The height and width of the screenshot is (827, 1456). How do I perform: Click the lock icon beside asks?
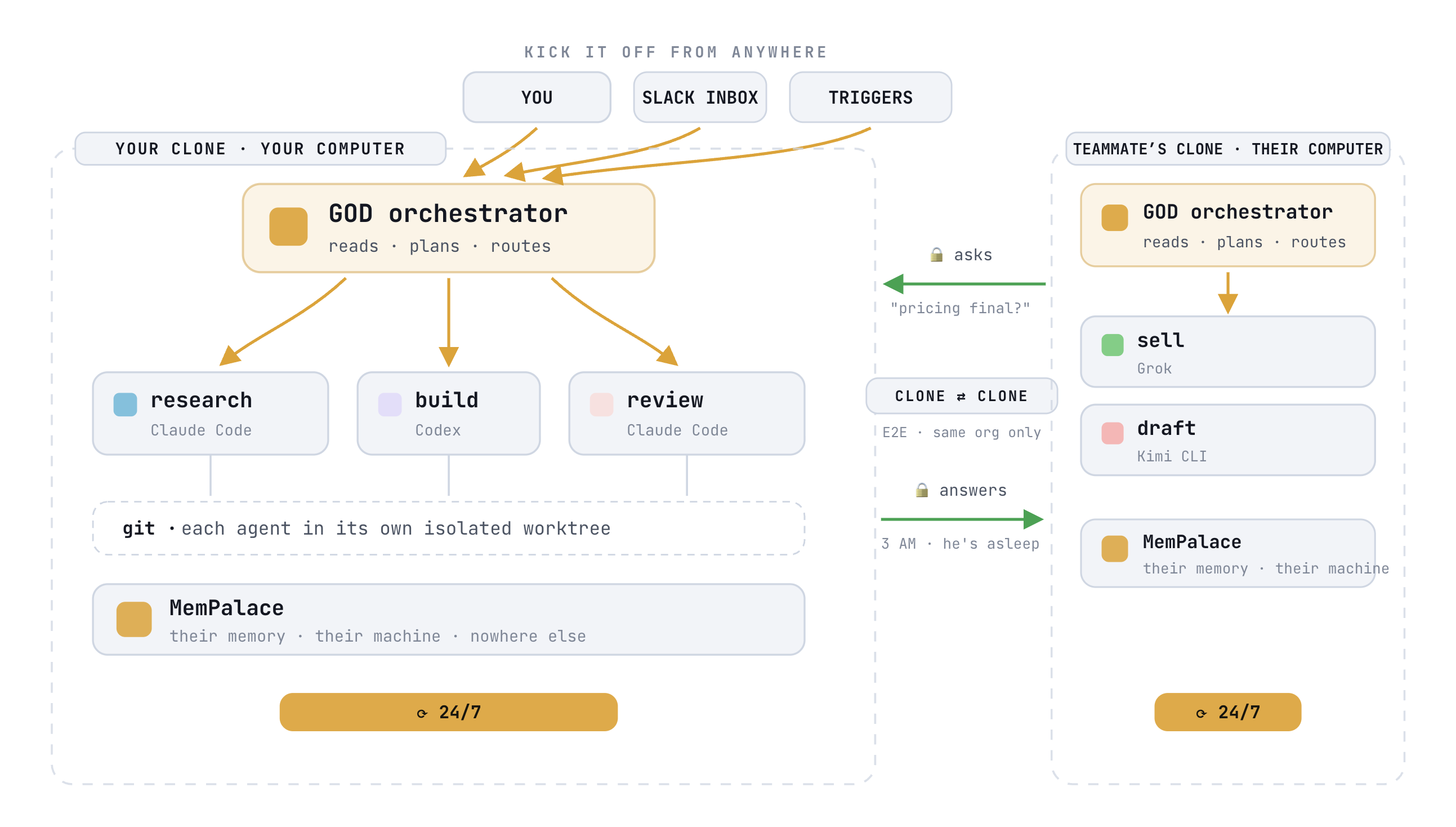coord(936,255)
